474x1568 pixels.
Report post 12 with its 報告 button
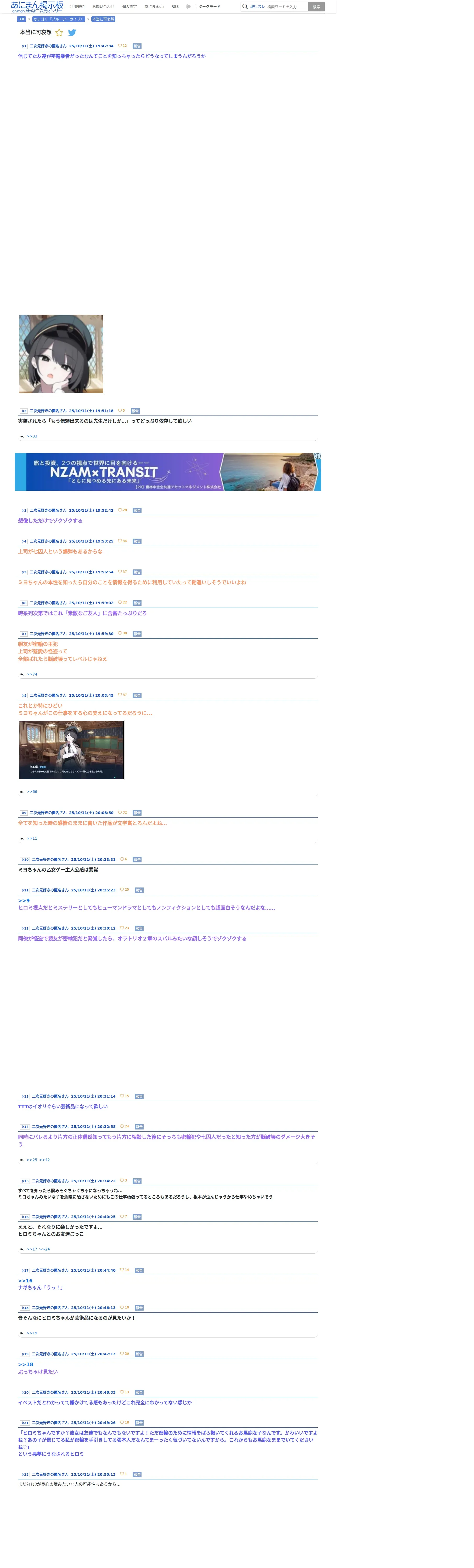139,928
